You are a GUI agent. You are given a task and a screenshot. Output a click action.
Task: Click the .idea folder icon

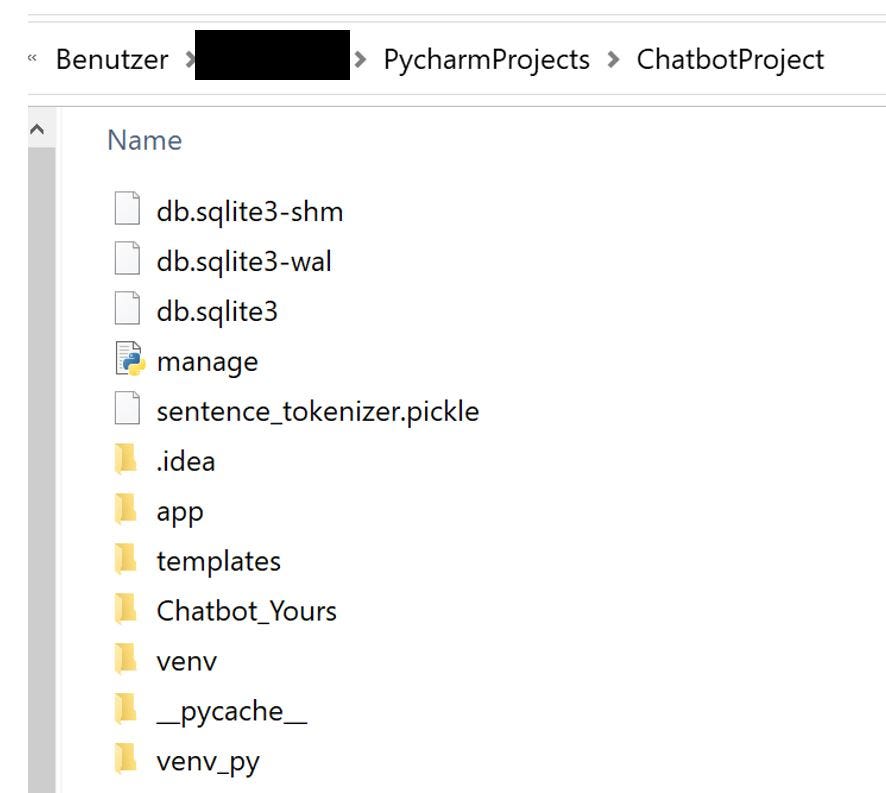126,461
